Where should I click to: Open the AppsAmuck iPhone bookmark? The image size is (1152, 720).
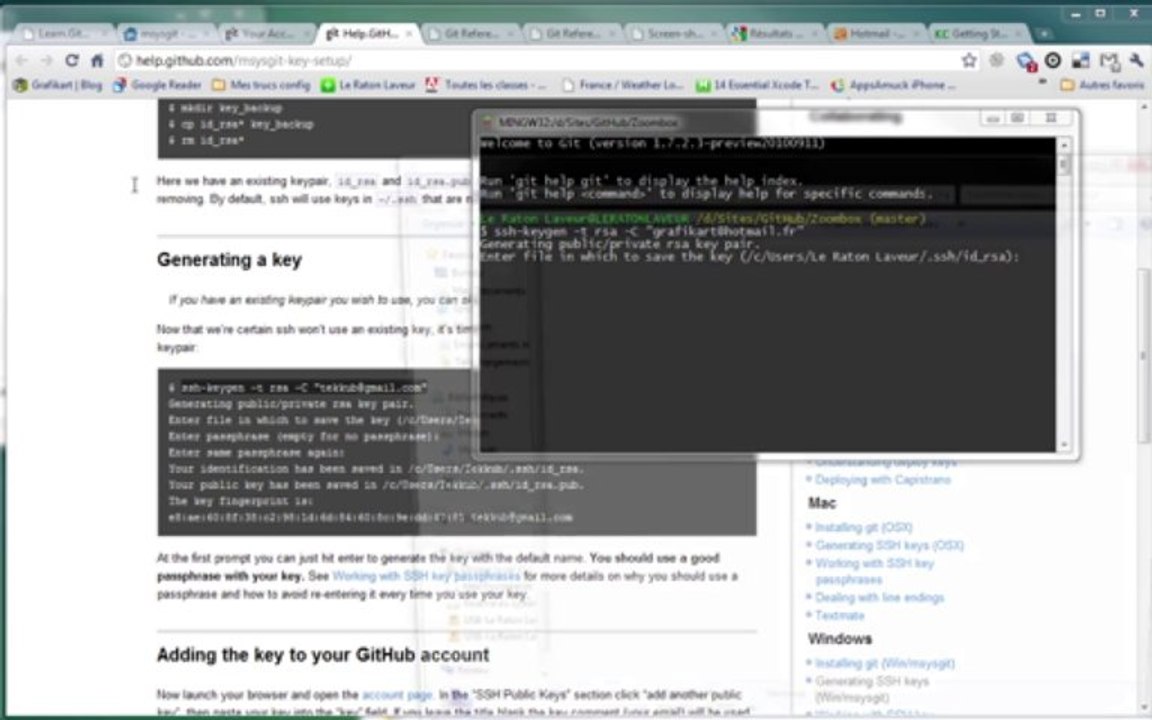pos(893,85)
